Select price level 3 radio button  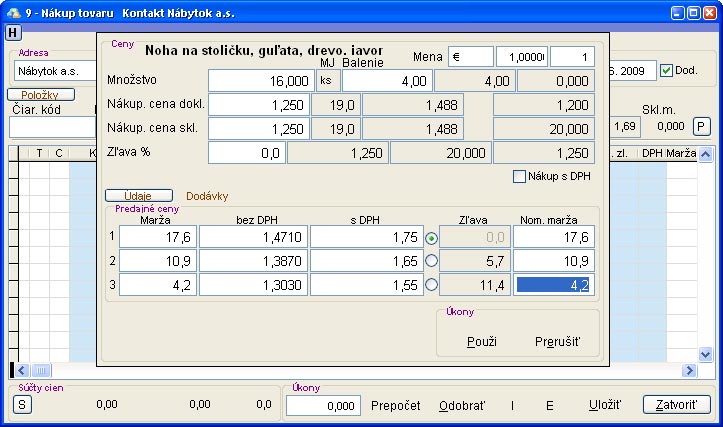pyautogui.click(x=432, y=285)
